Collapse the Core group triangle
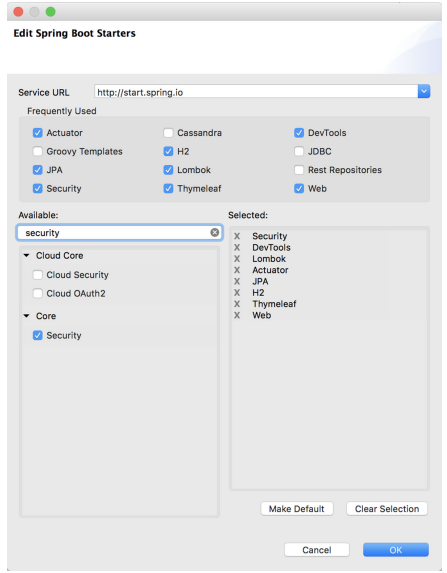 coord(26,316)
